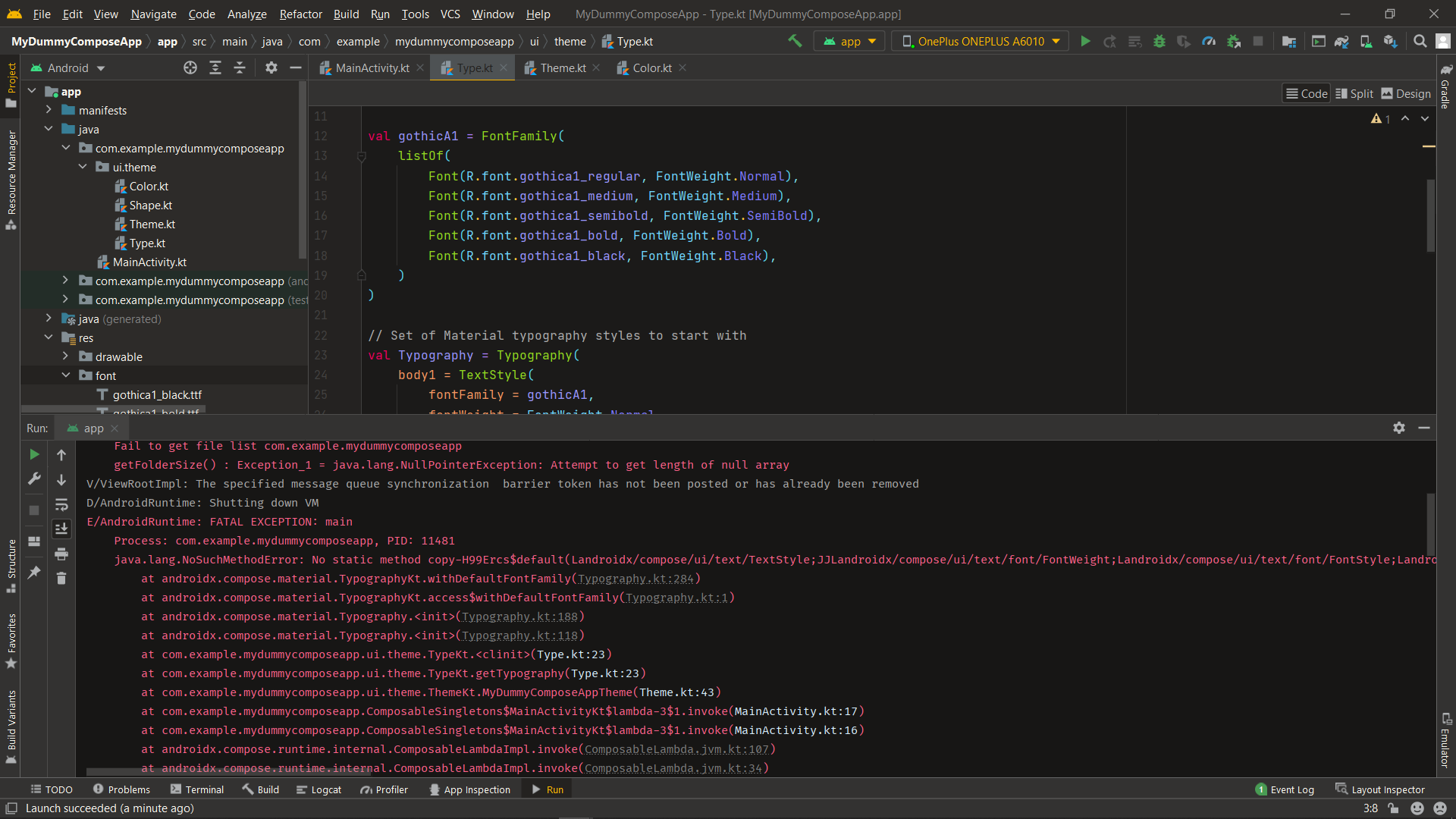This screenshot has width=1456, height=819.
Task: Open the Device Manager icon
Action: [1366, 41]
